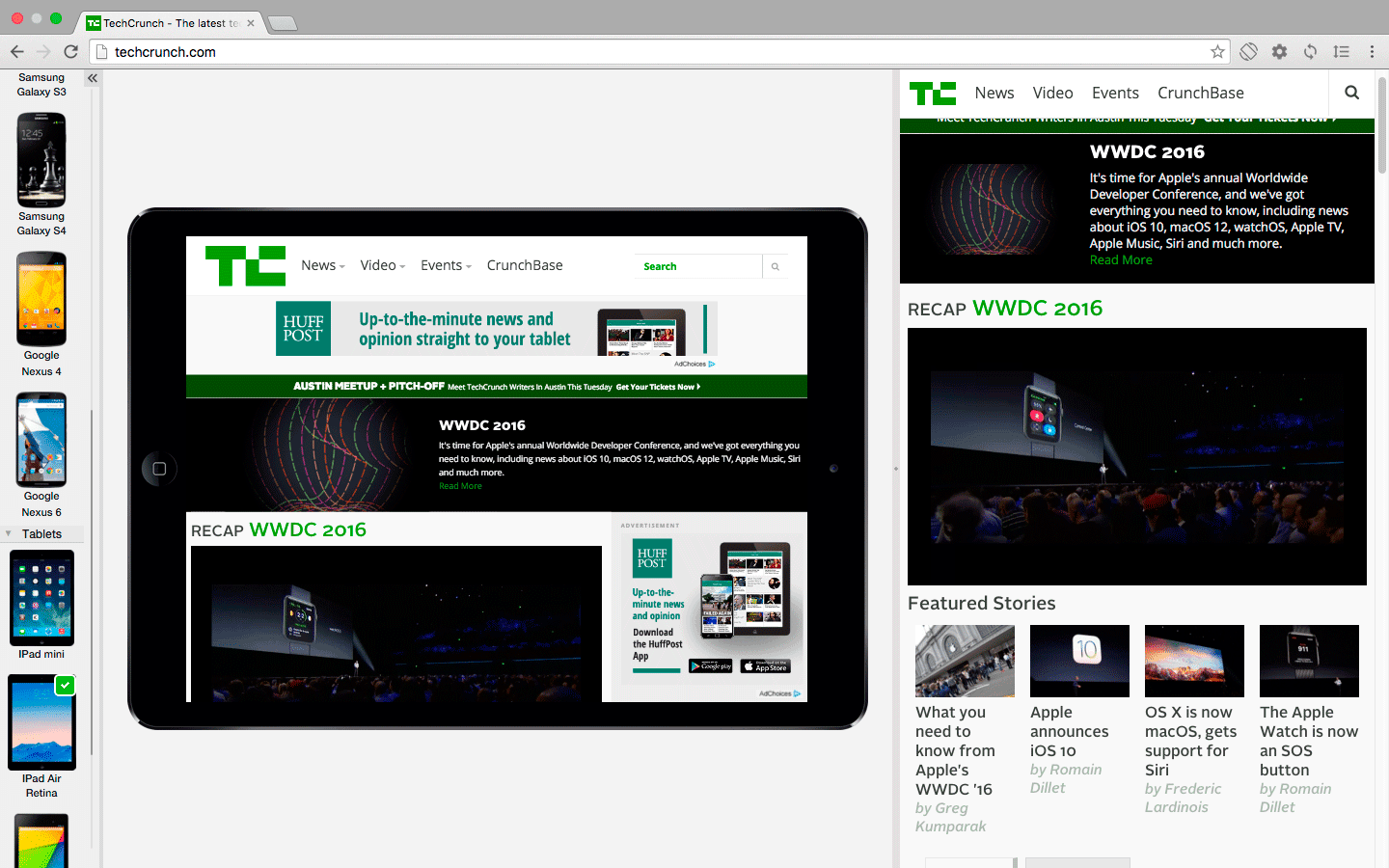
Task: Click author Frederic Lardinois
Action: [x=1183, y=798]
